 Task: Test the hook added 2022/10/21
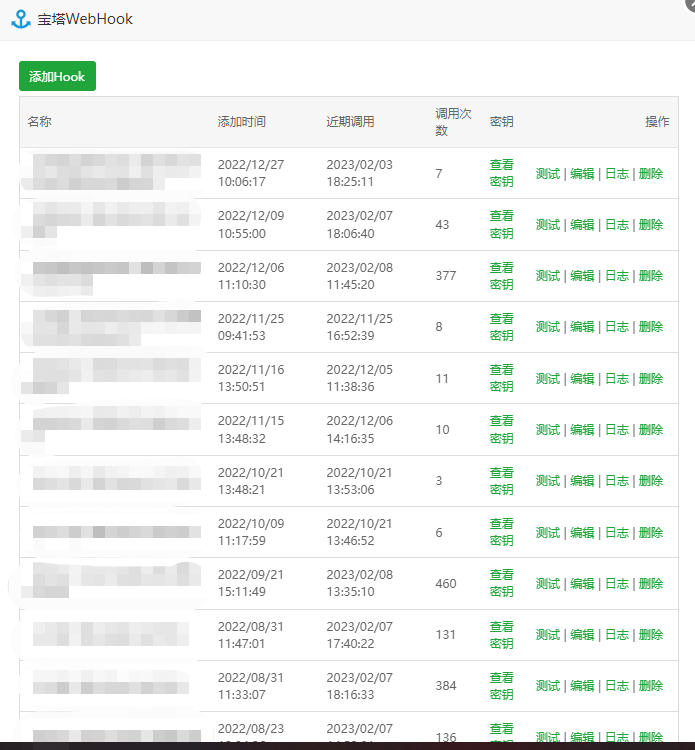547,481
